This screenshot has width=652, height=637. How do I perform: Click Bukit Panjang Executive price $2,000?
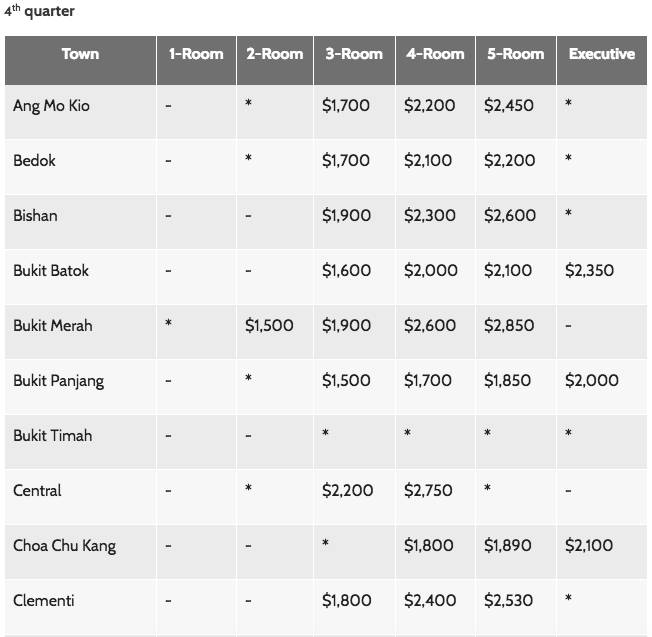coord(591,380)
